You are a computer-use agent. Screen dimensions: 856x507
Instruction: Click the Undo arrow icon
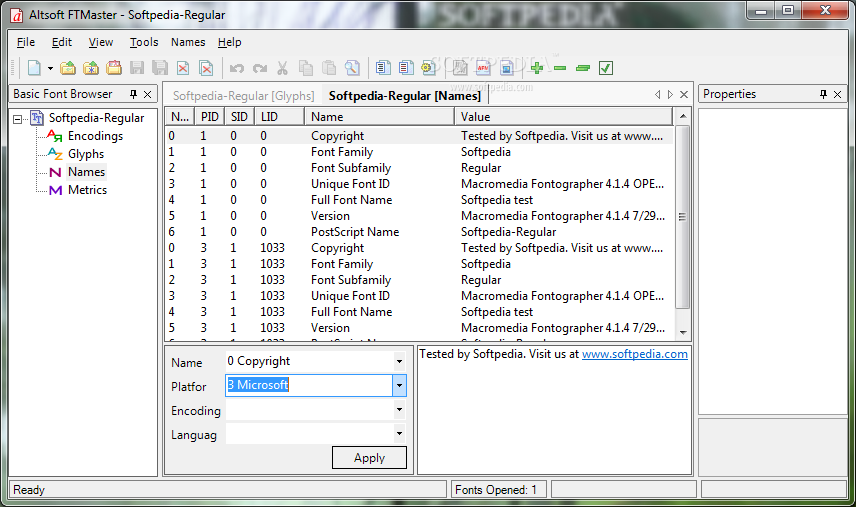[x=236, y=68]
